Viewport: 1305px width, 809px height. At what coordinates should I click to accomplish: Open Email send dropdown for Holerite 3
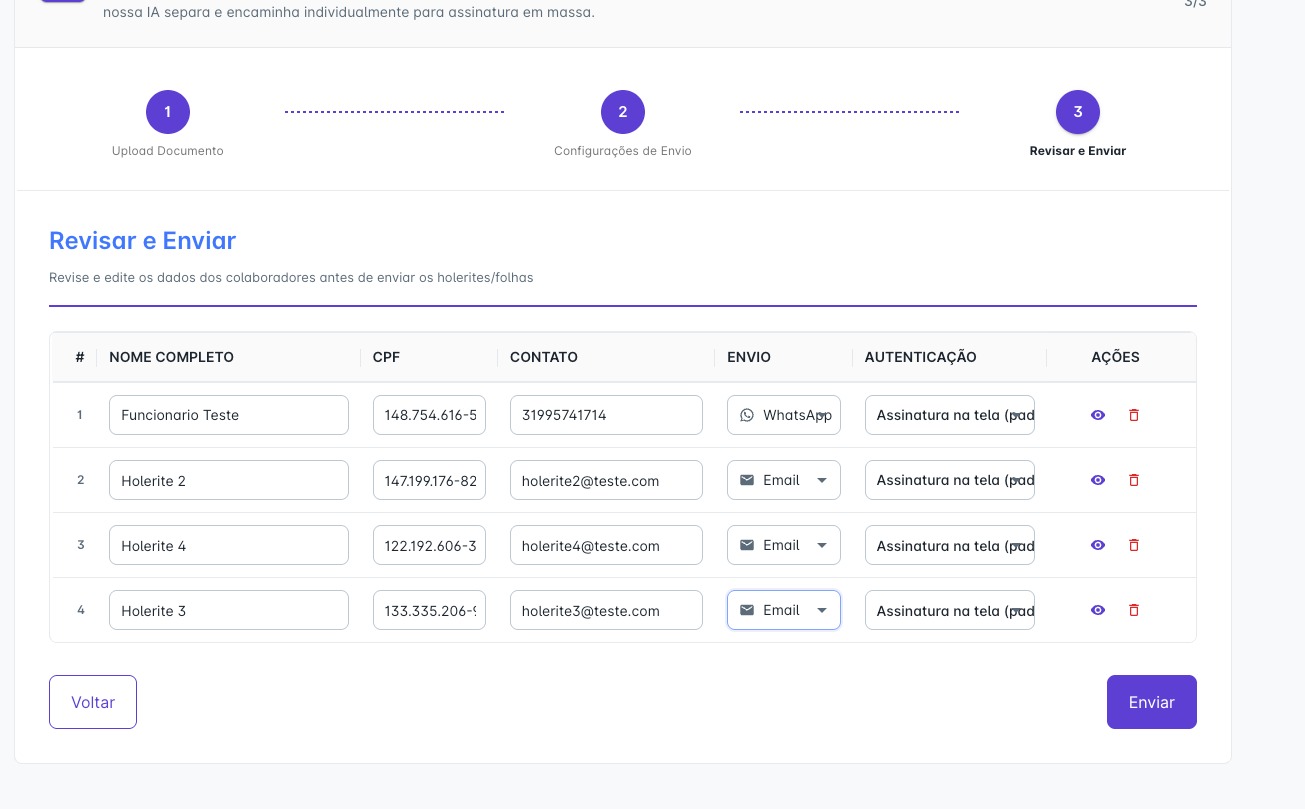pyautogui.click(x=784, y=610)
